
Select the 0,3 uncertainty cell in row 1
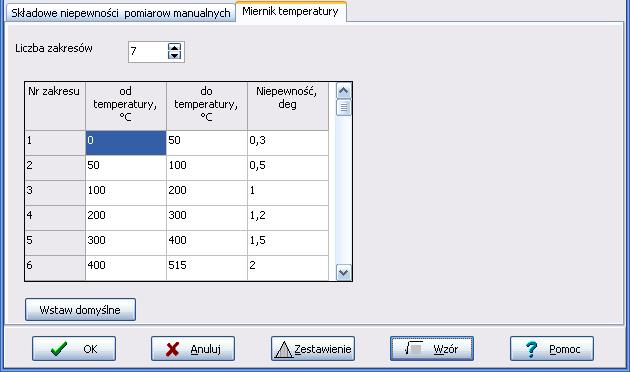[x=288, y=143]
